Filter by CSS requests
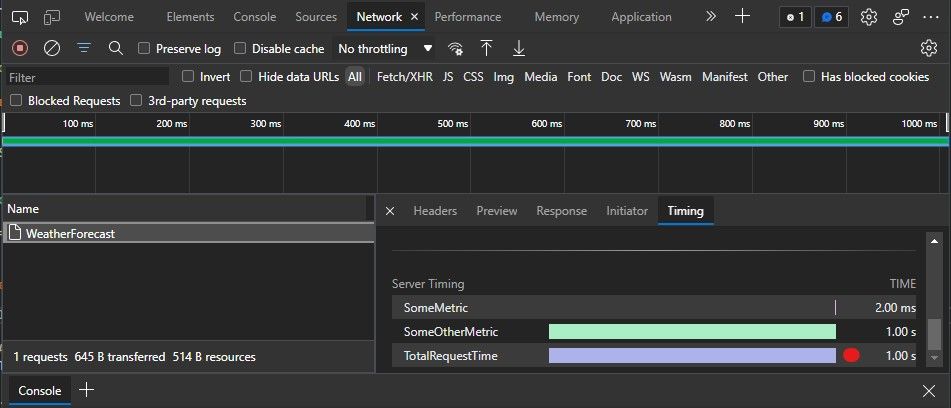951x408 pixels. tap(474, 76)
